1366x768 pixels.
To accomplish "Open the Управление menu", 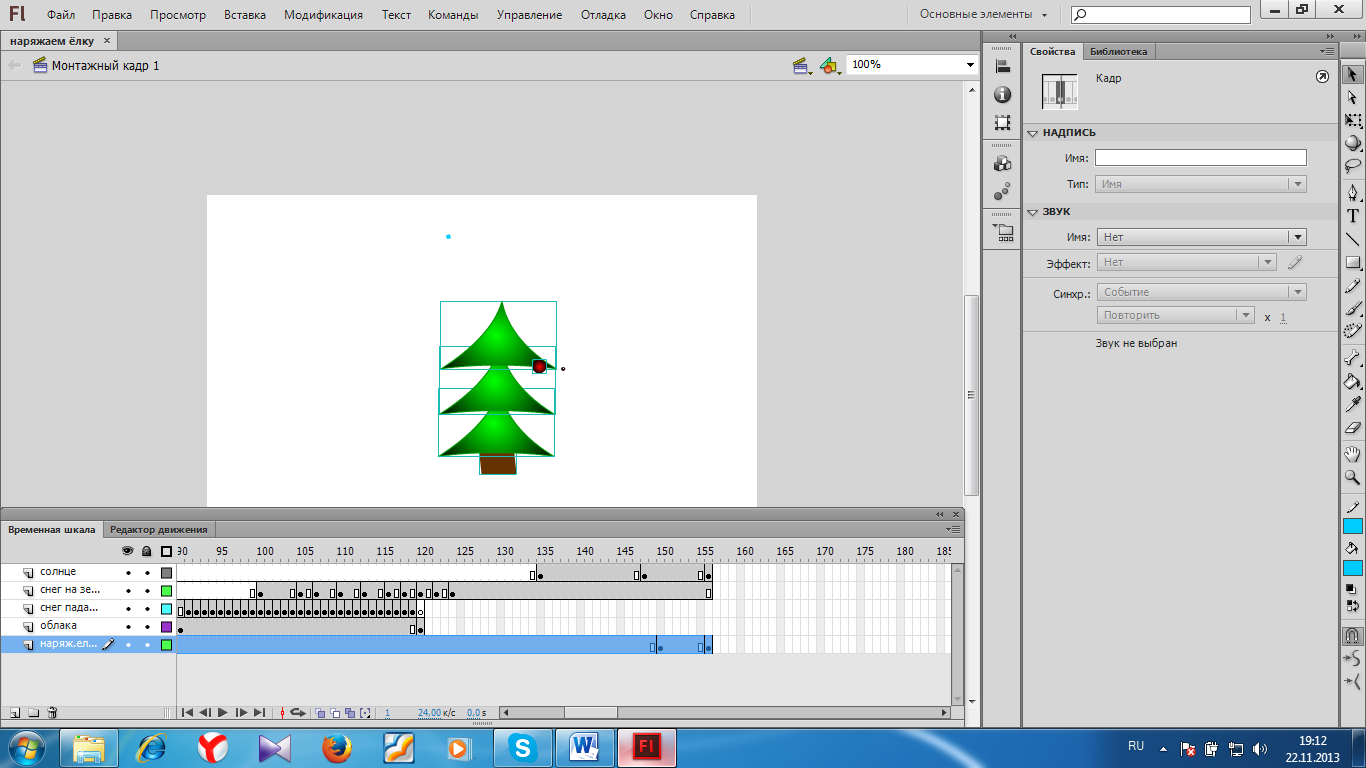I will click(529, 15).
